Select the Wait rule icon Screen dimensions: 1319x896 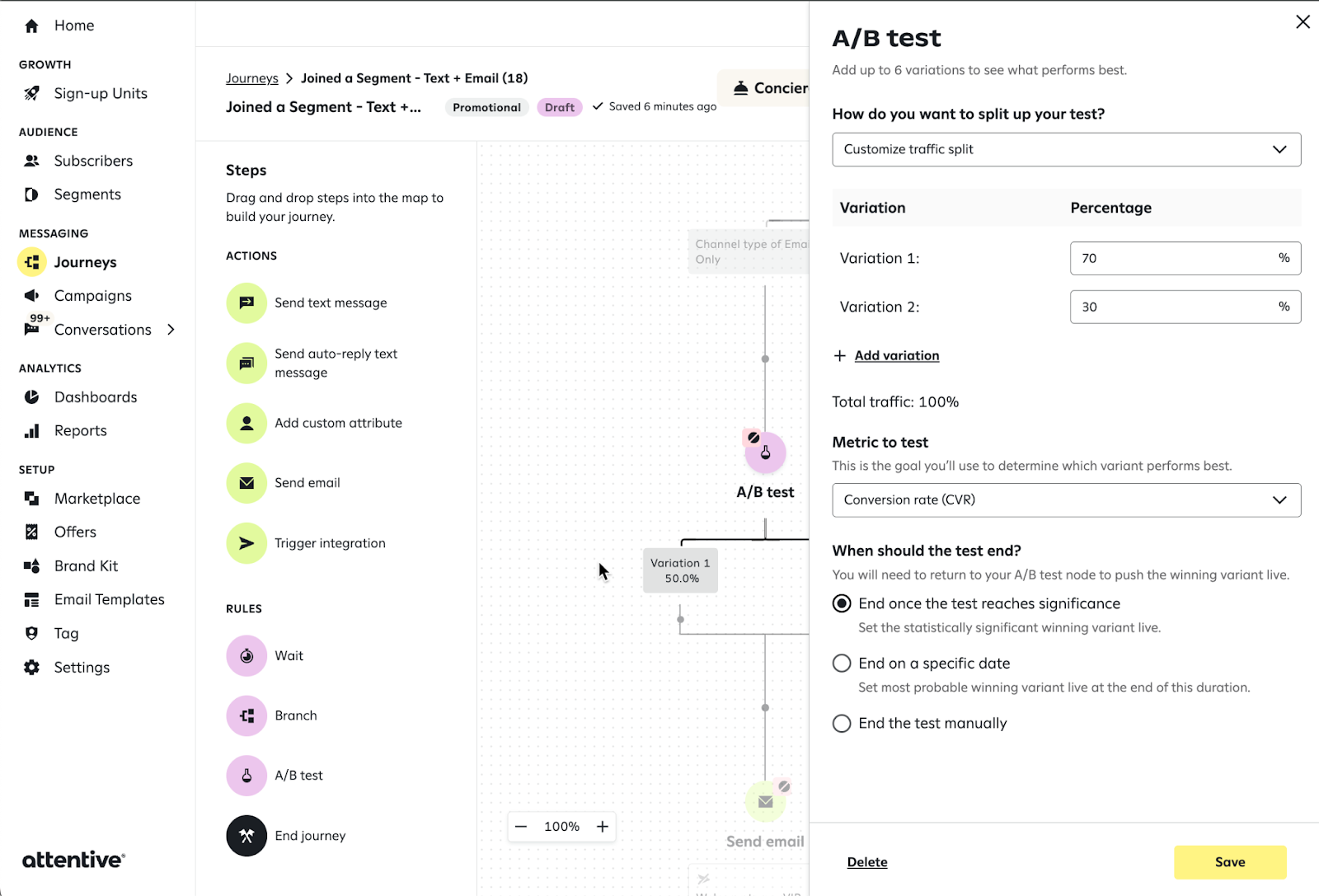coord(246,656)
